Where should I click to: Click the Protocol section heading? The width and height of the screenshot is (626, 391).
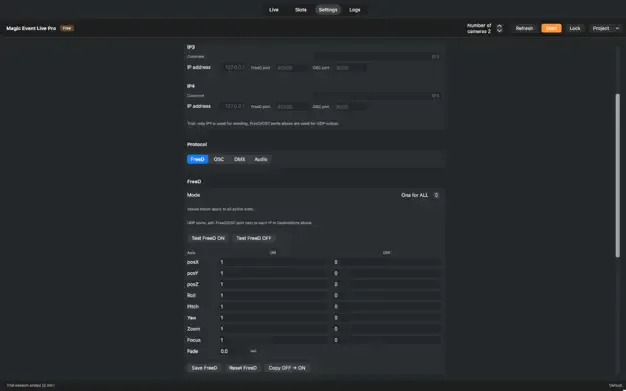(197, 145)
